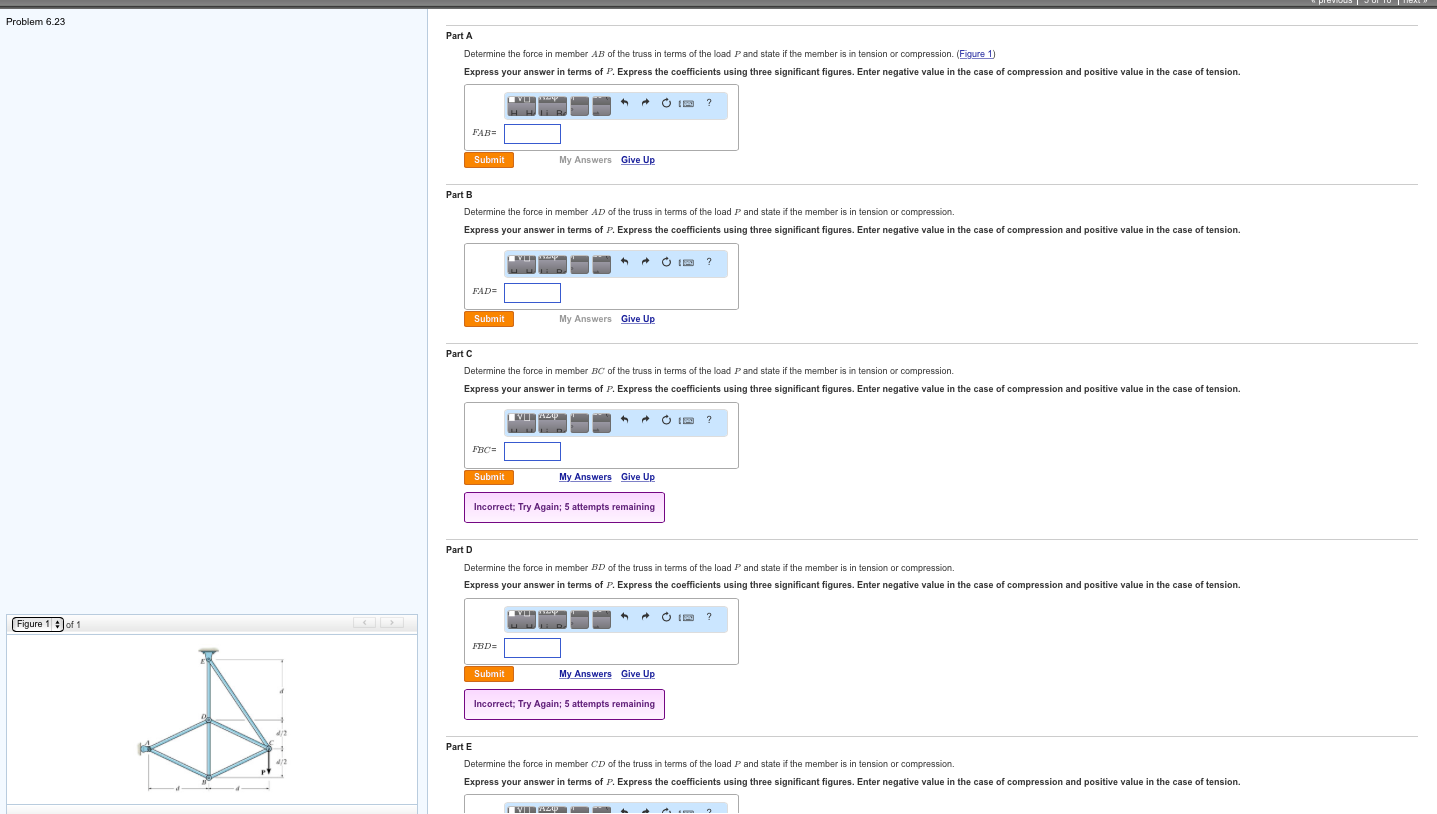This screenshot has height=814, width=1437.
Task: Click the redo arrow in Part B toolbar
Action: [x=646, y=262]
